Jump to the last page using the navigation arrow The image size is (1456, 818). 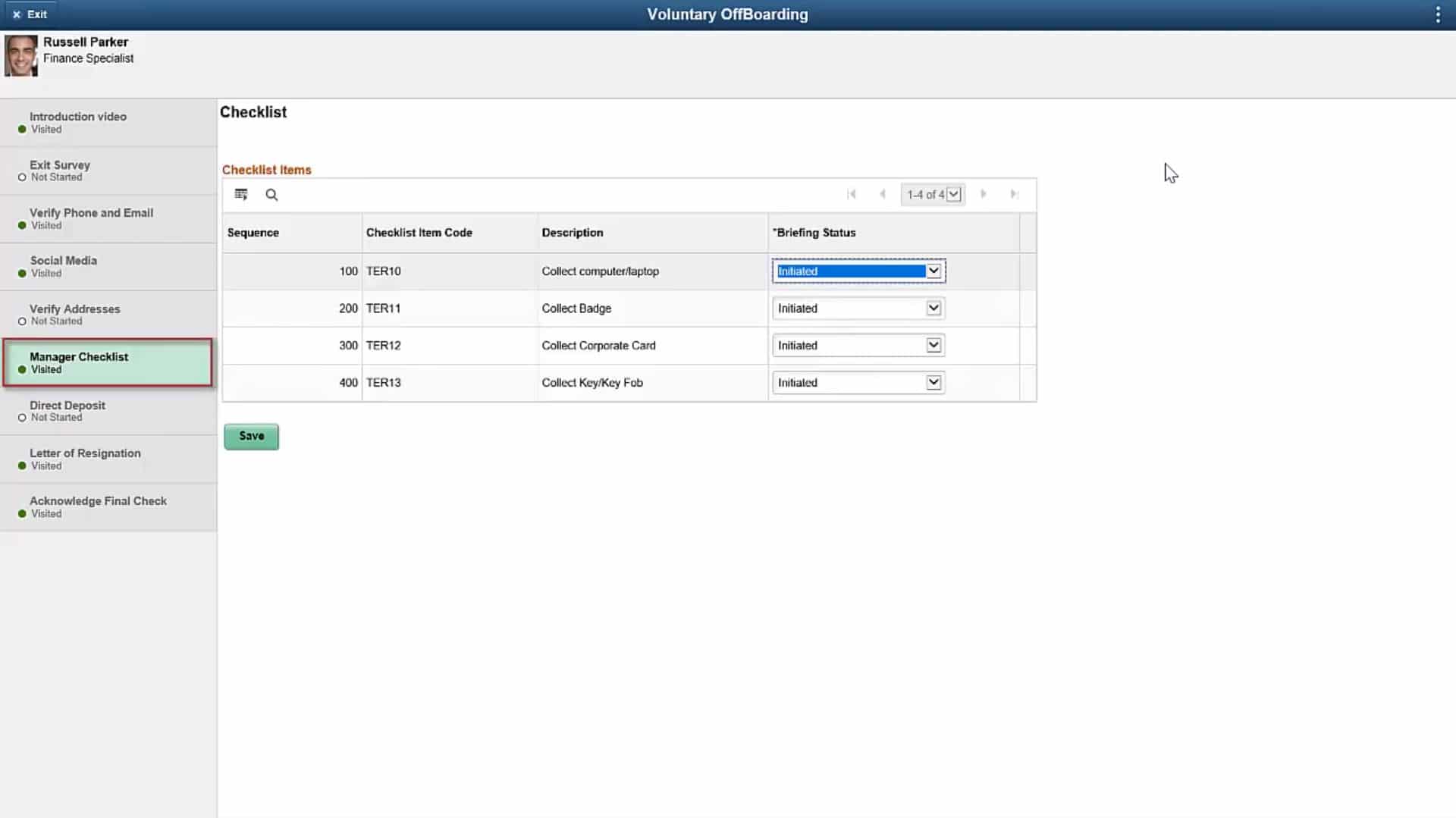tap(1015, 194)
